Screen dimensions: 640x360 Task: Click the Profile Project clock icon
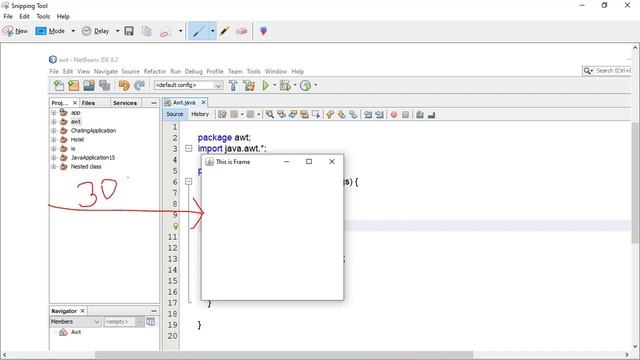pos(306,85)
